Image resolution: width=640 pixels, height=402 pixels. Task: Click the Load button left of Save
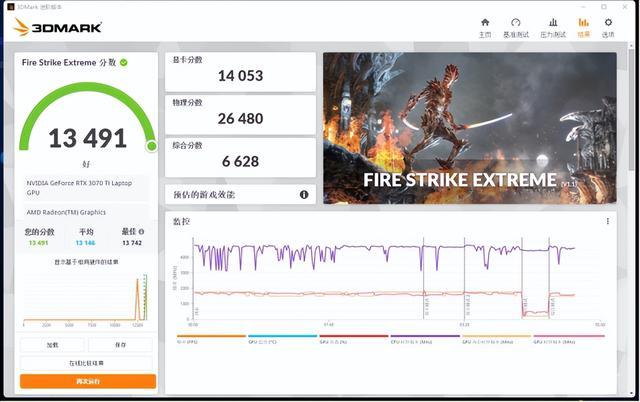pyautogui.click(x=52, y=345)
